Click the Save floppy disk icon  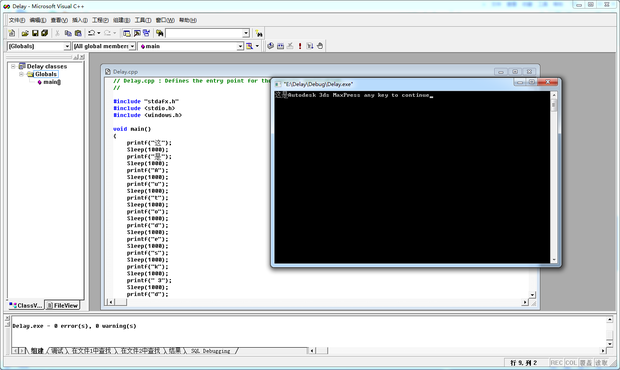(x=35, y=33)
